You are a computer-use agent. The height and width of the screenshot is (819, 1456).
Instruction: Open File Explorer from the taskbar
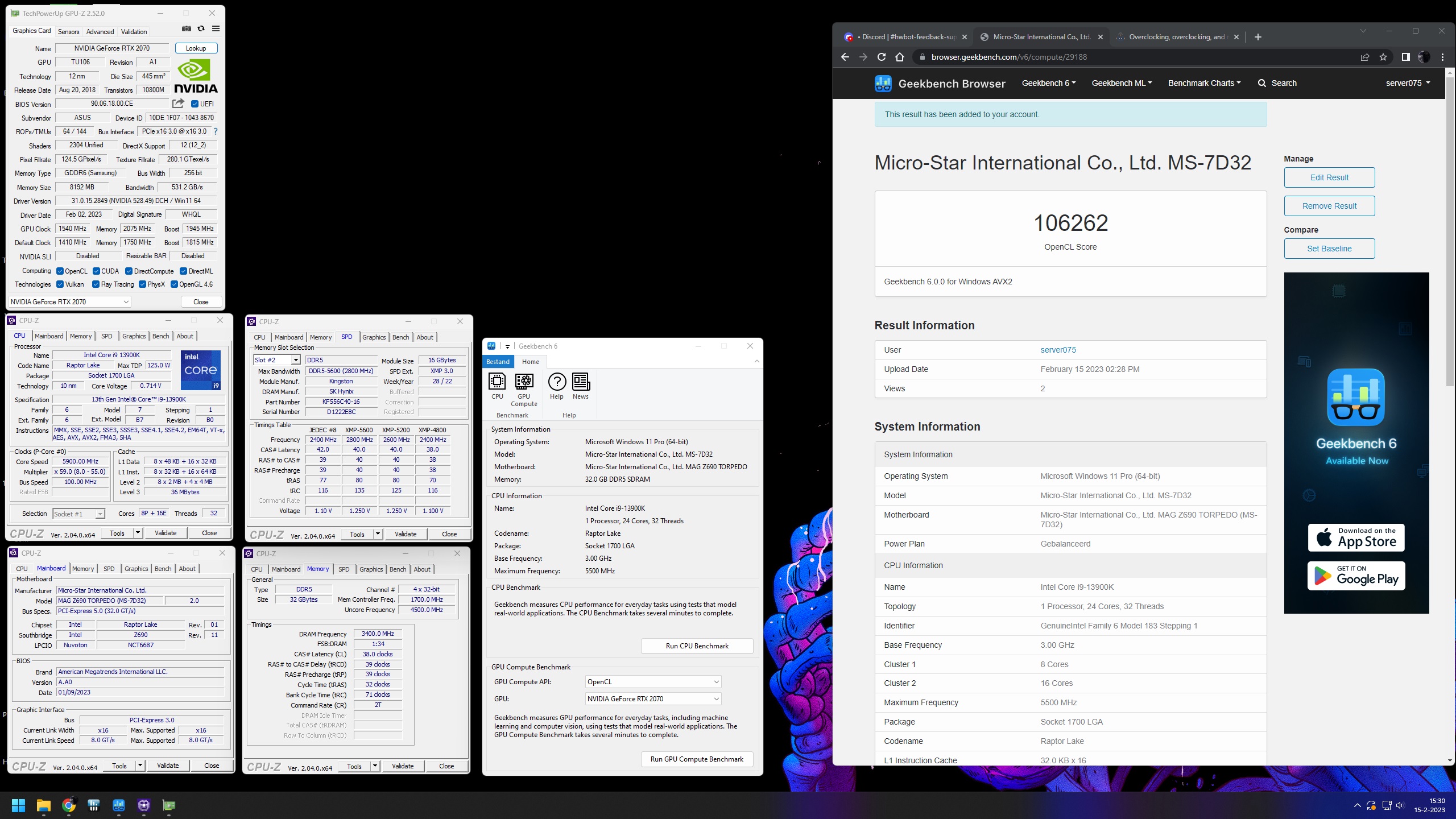[x=44, y=805]
